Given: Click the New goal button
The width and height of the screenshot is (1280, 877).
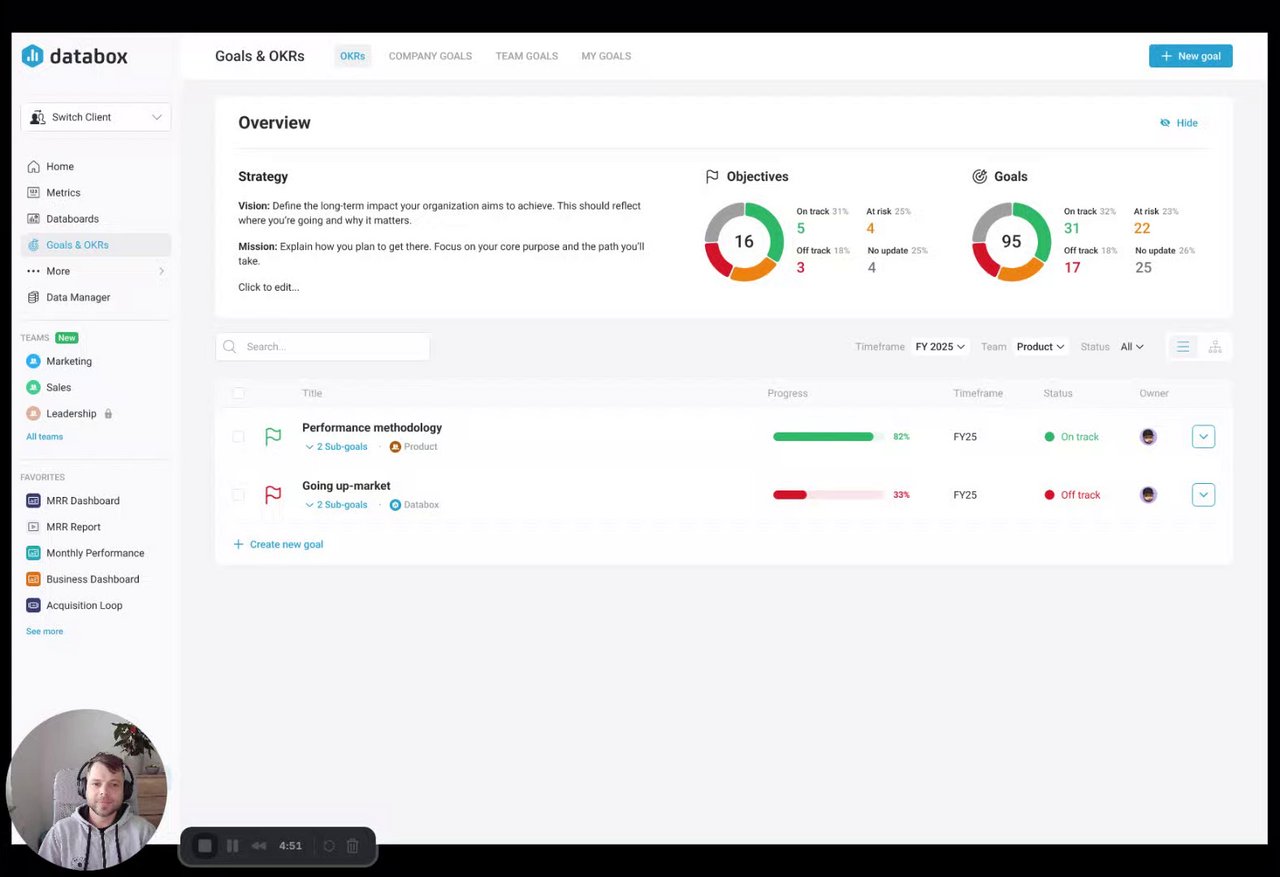Looking at the screenshot, I should (1190, 56).
